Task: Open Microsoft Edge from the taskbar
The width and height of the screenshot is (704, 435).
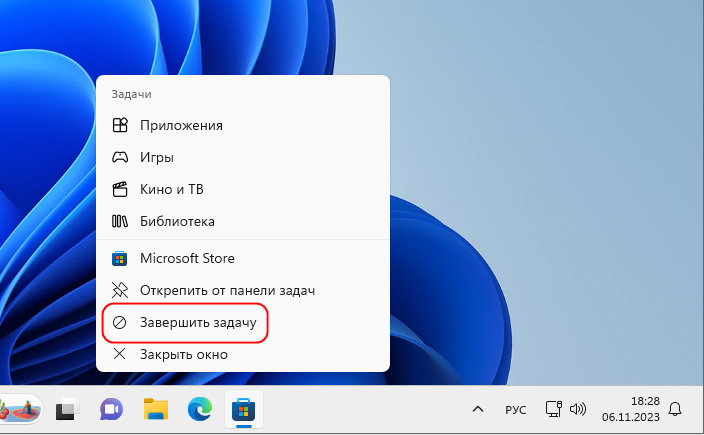Action: pos(200,409)
